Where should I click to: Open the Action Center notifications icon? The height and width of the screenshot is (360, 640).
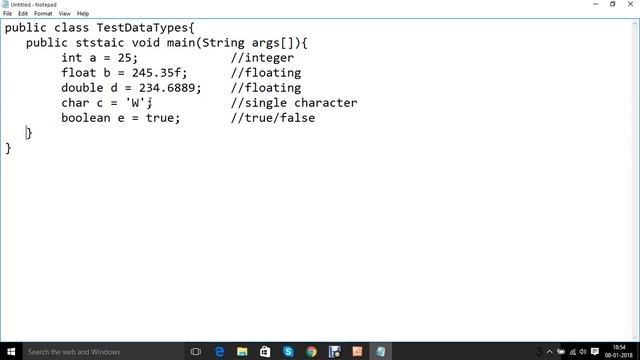point(595,351)
